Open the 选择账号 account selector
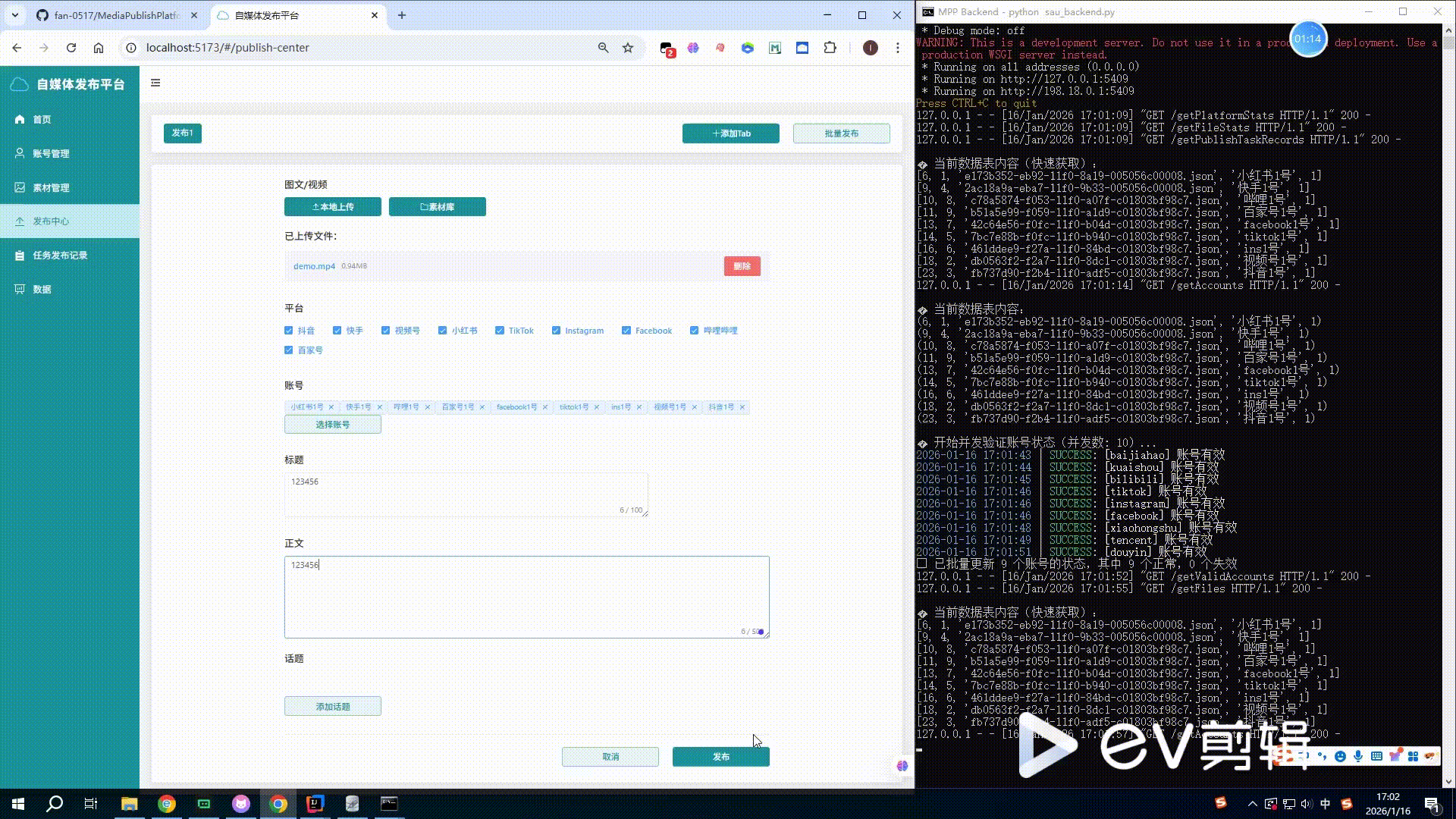 coord(332,425)
